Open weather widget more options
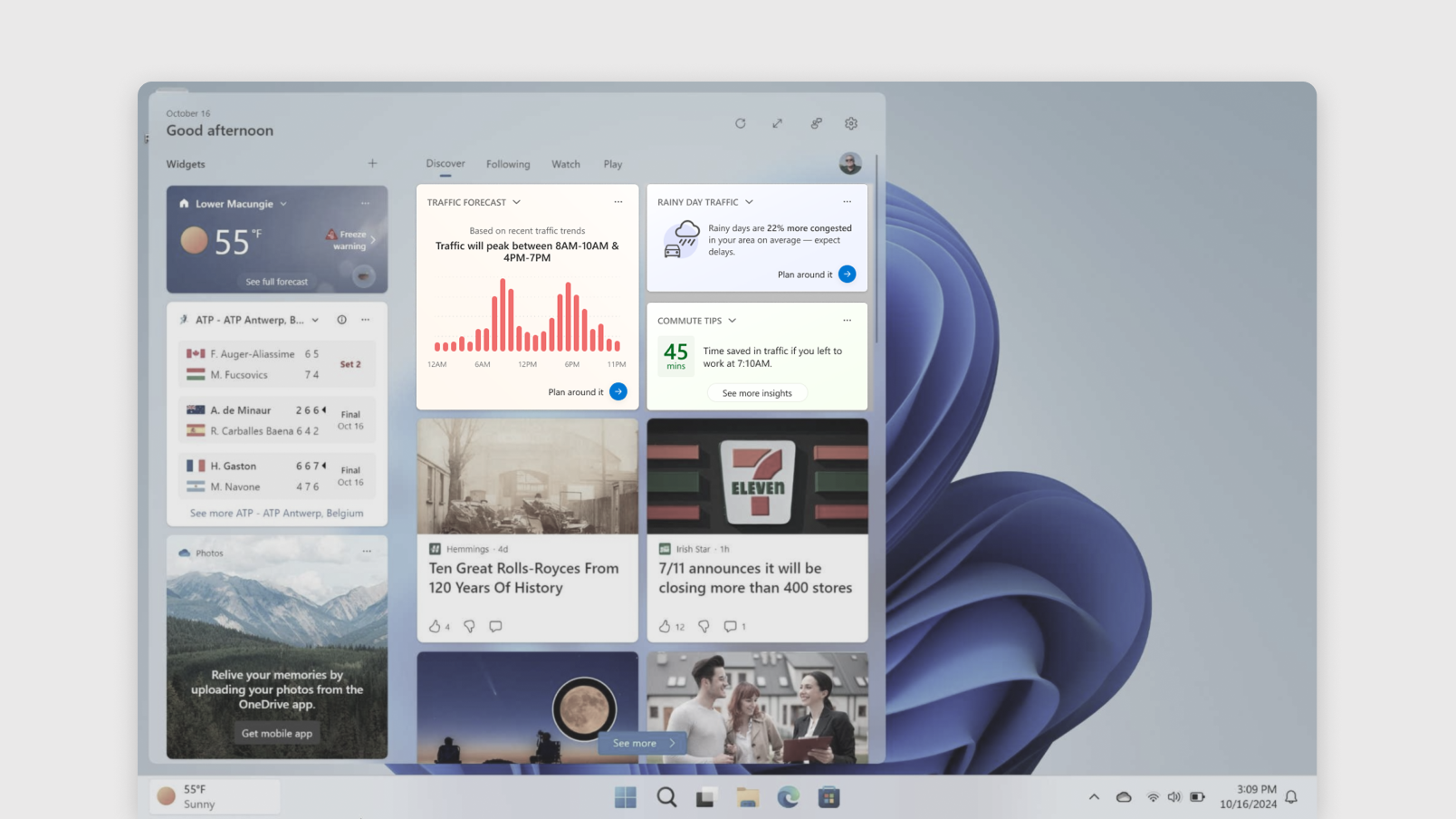The image size is (1456, 819). pos(365,203)
